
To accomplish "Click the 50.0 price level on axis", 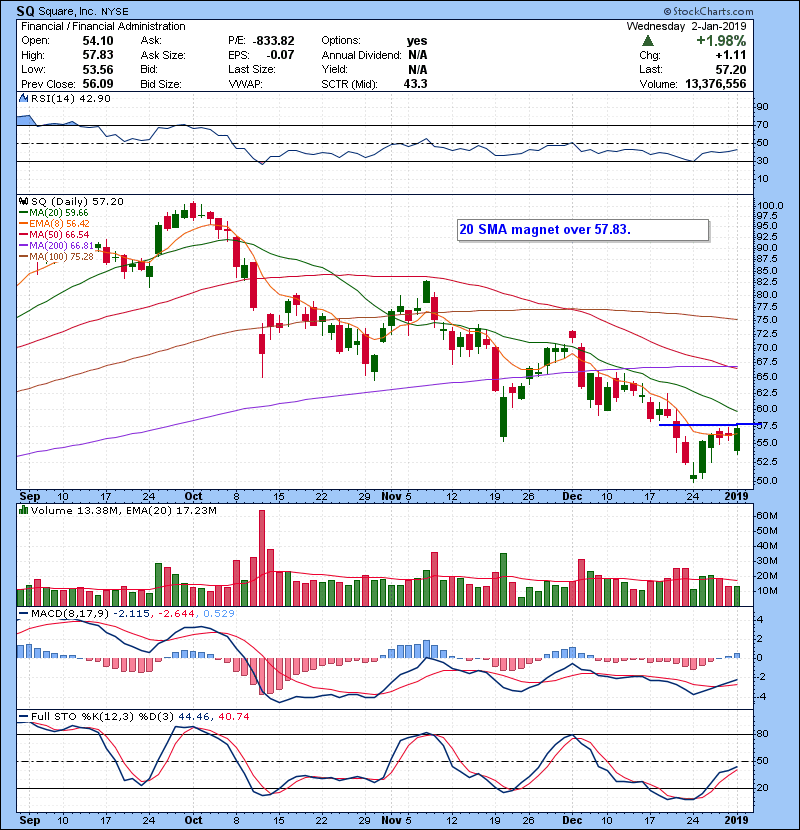I will [x=767, y=481].
